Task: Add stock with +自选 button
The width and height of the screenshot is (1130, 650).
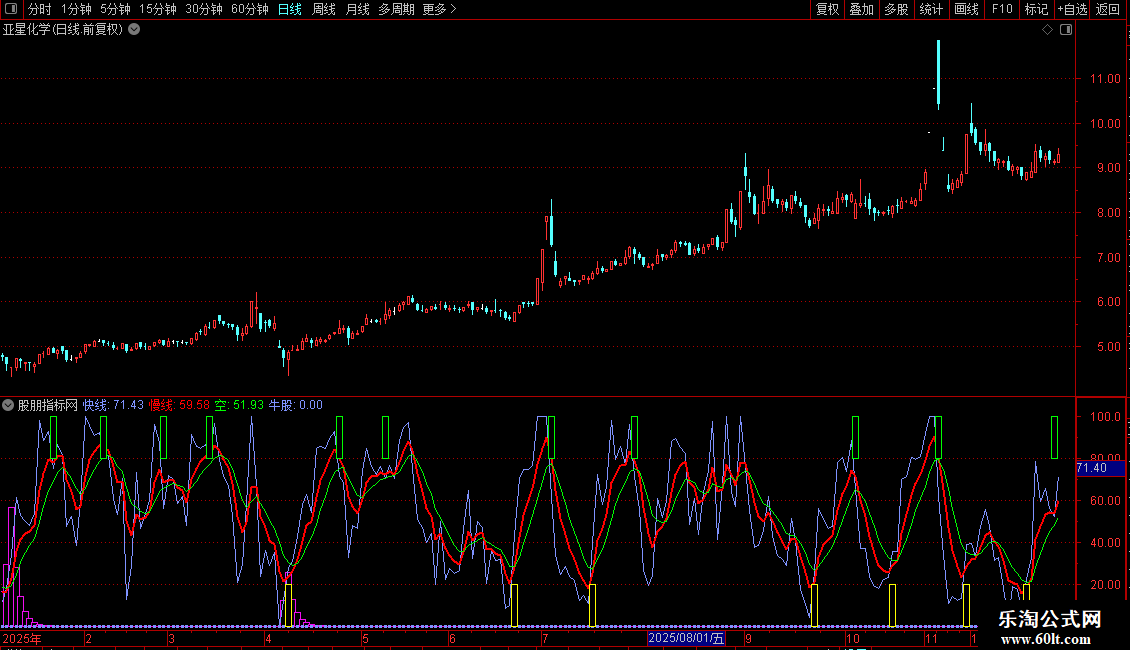Action: coord(1072,9)
